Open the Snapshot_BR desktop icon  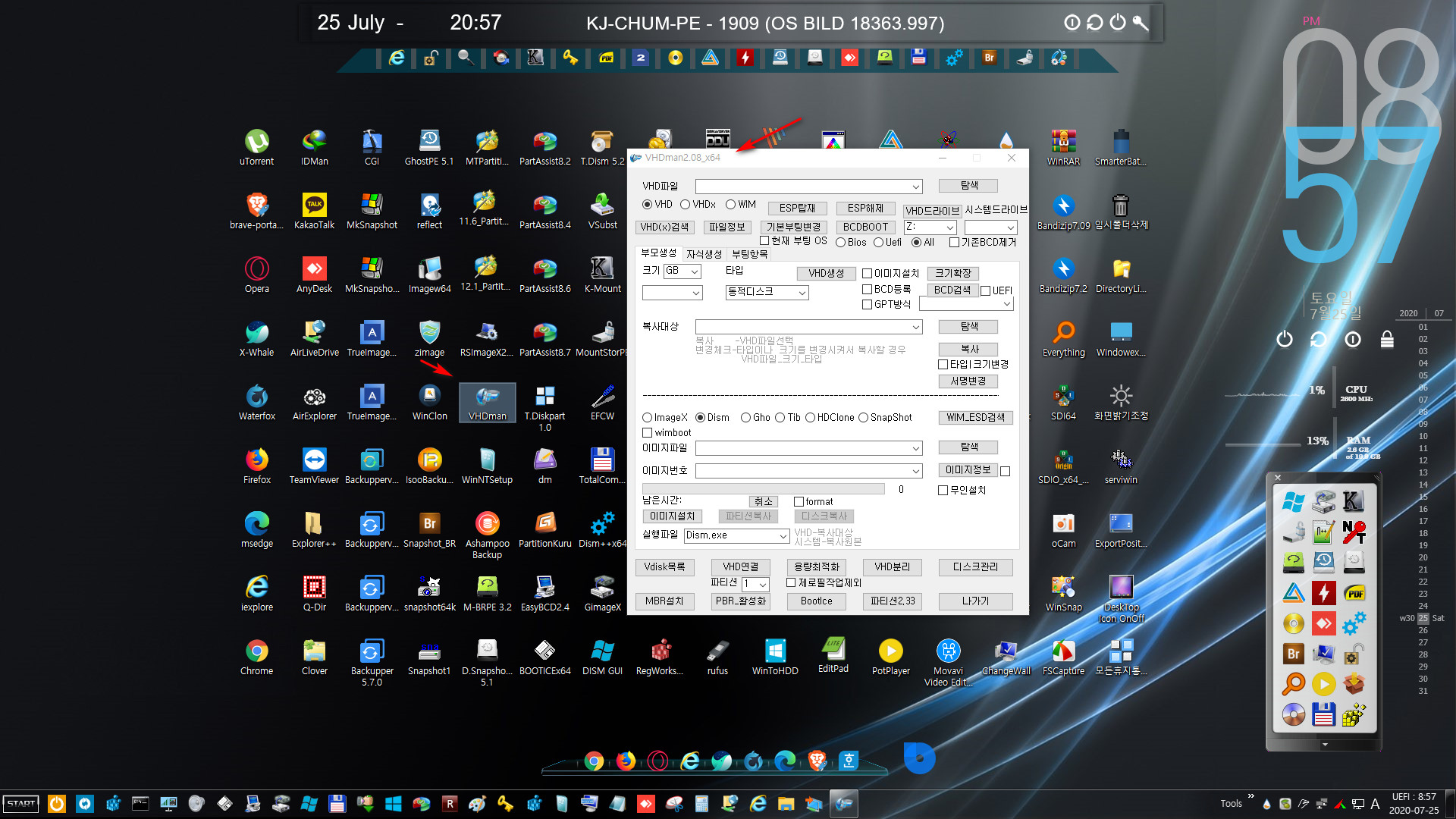click(x=429, y=529)
